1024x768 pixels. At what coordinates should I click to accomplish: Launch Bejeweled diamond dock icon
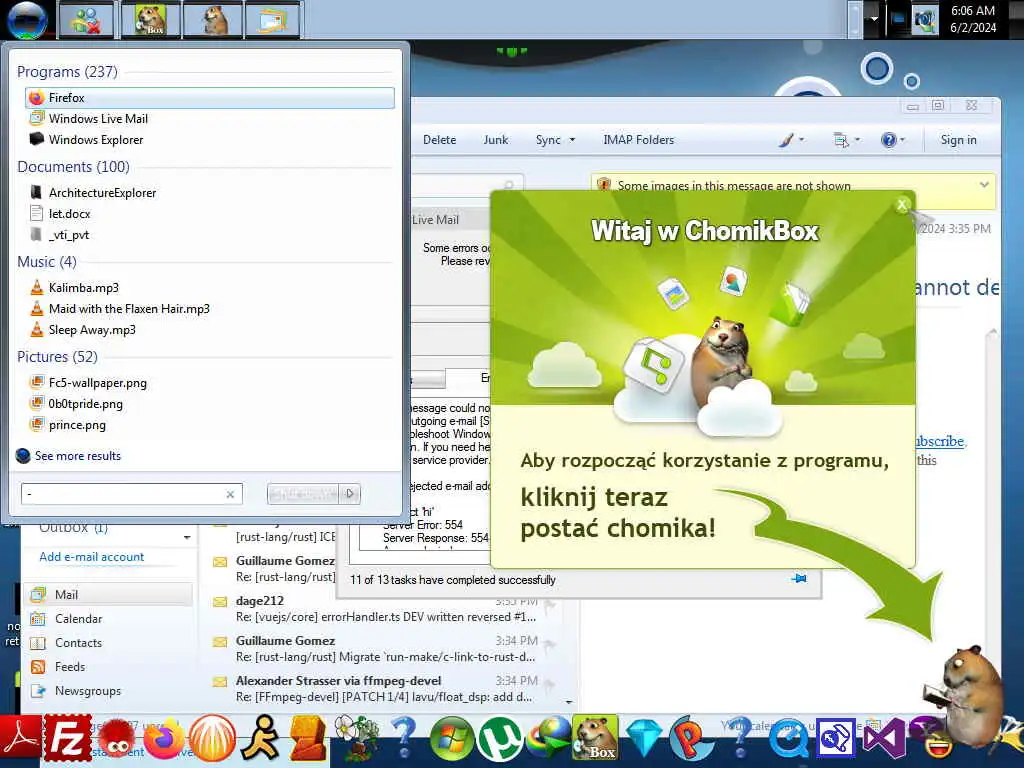644,739
